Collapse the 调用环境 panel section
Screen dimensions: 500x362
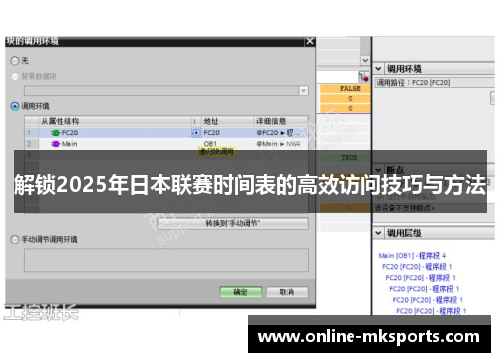pos(378,69)
